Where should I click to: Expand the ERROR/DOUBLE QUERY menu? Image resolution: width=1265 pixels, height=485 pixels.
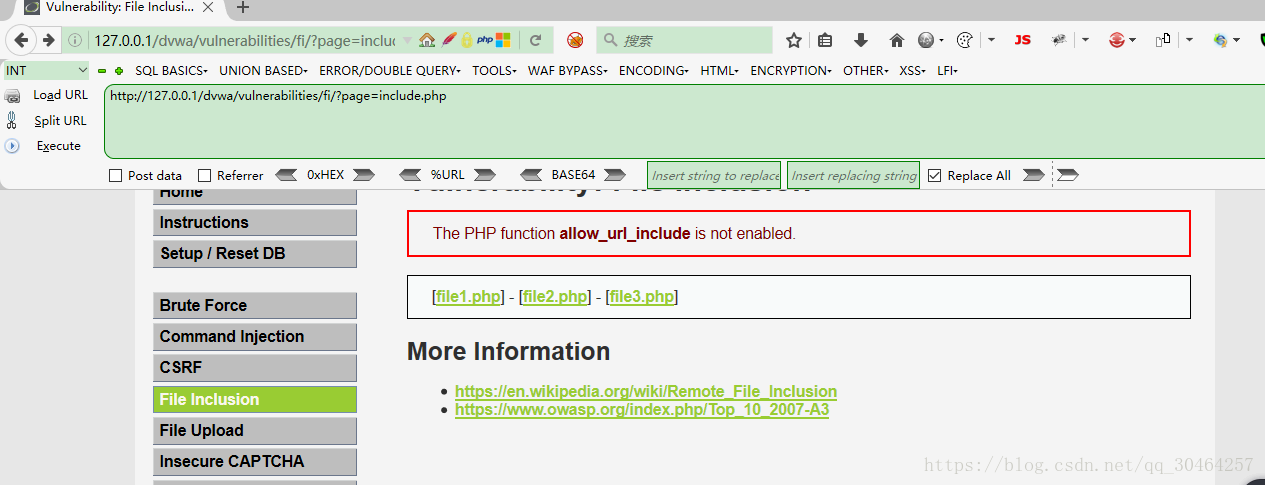point(390,71)
